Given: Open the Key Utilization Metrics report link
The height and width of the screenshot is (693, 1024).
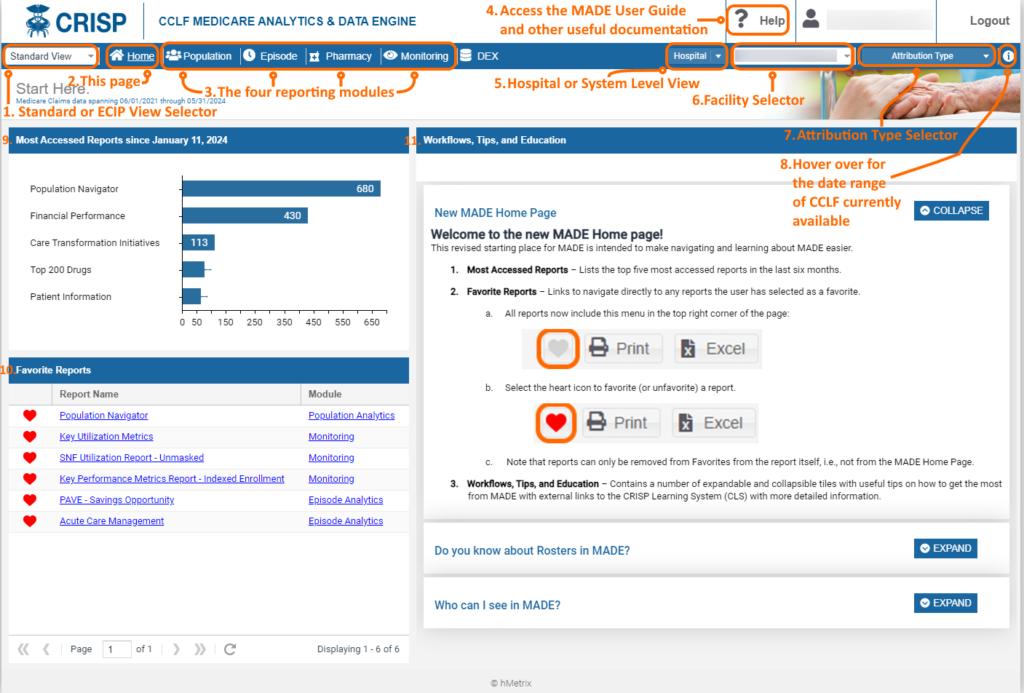Looking at the screenshot, I should (x=106, y=437).
